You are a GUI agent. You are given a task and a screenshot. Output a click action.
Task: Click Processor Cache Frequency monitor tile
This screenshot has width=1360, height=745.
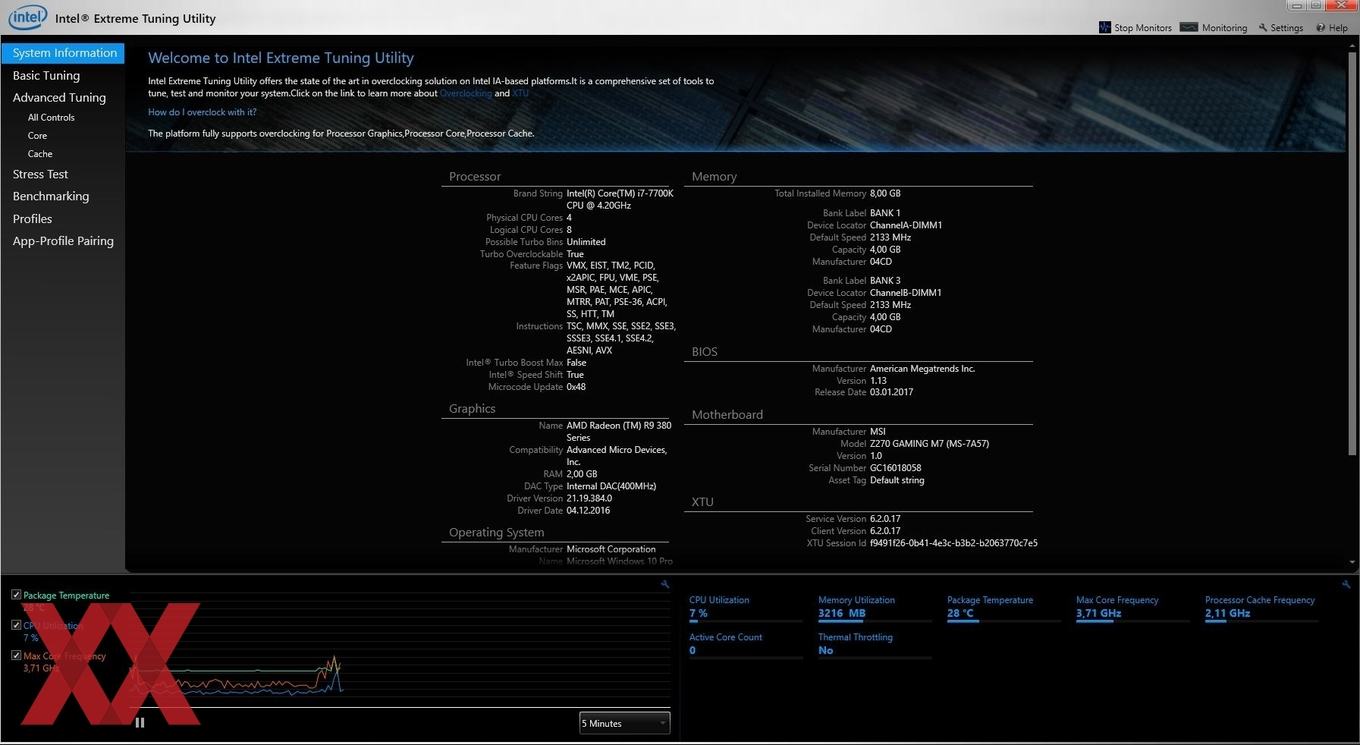(x=1261, y=607)
